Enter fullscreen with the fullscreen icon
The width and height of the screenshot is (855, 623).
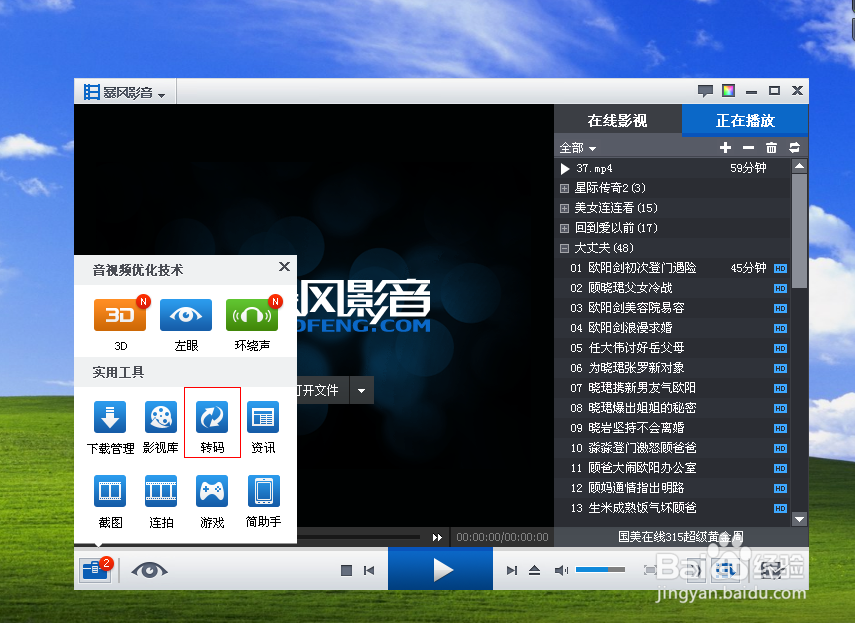point(650,570)
